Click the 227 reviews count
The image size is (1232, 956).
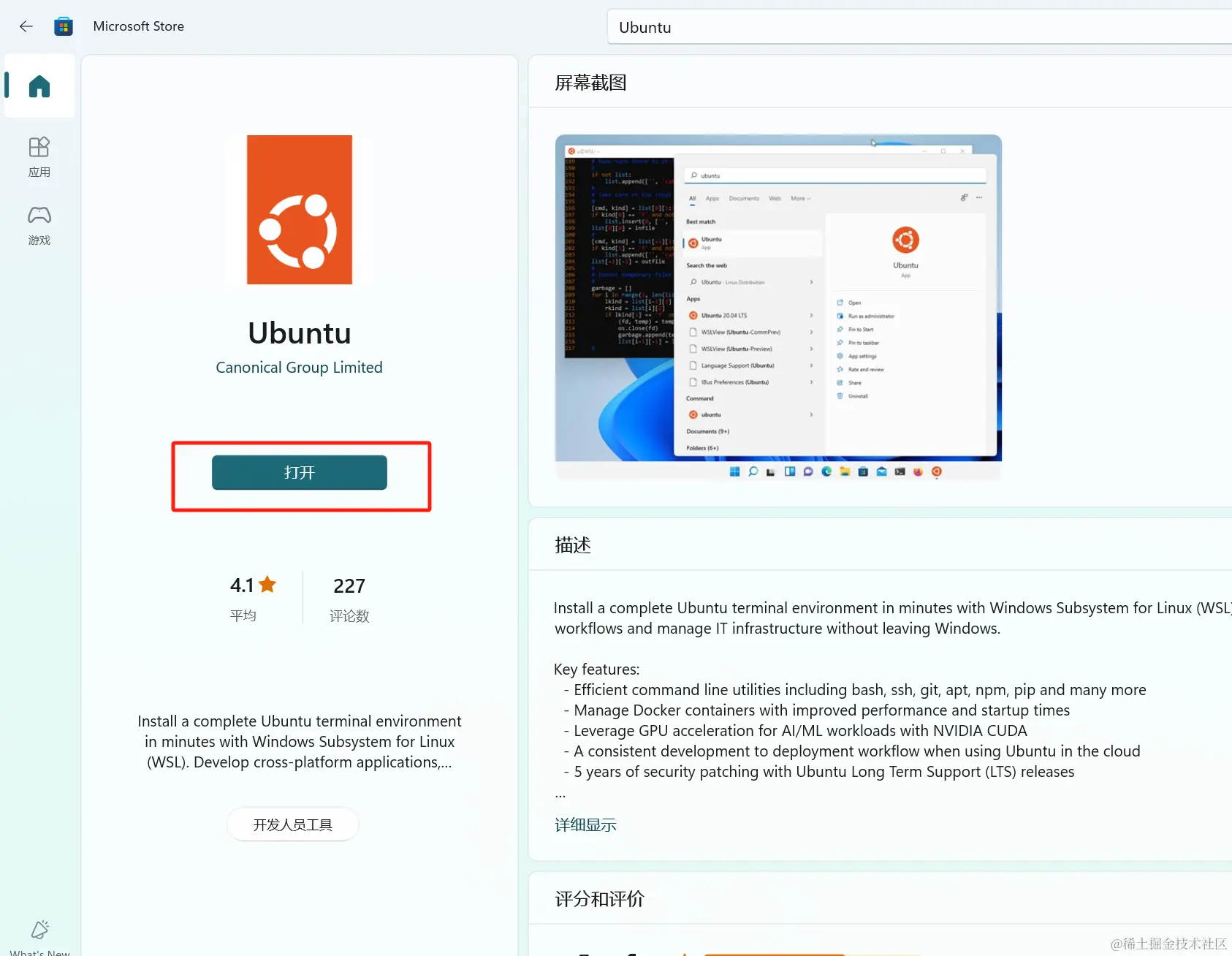click(x=349, y=586)
